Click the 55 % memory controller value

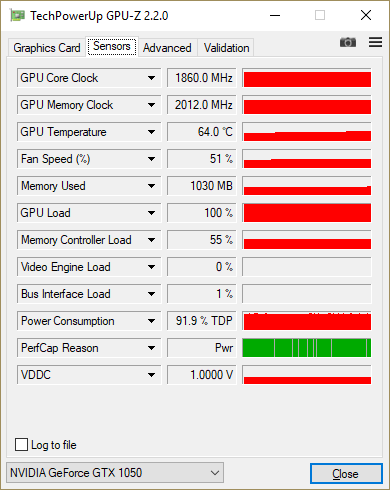[202, 240]
